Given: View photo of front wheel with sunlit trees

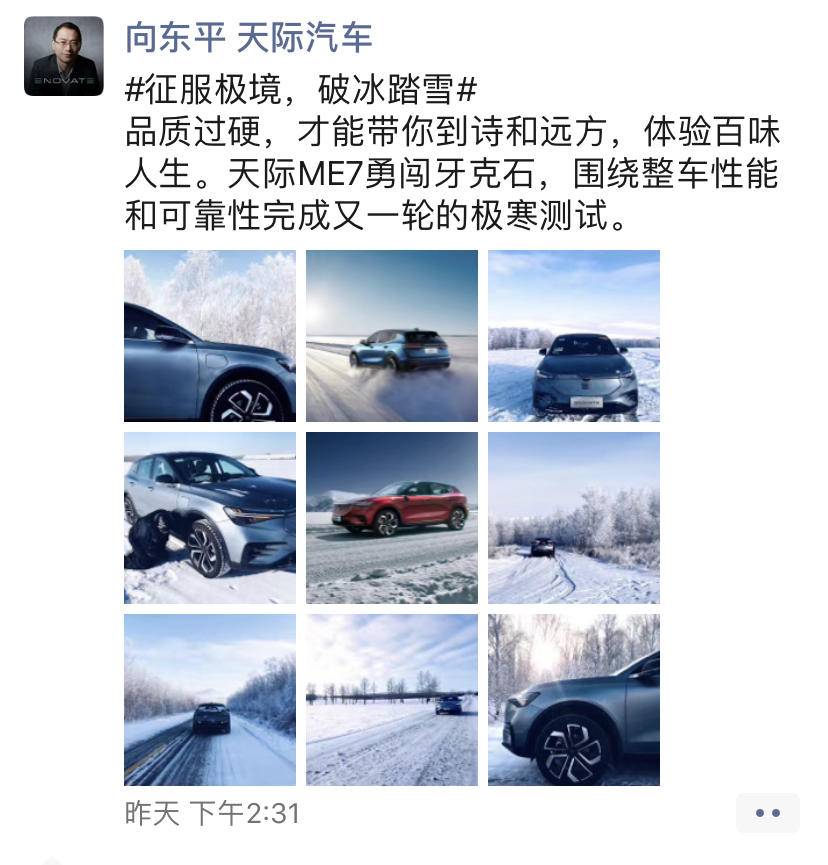Looking at the screenshot, I should tap(574, 700).
